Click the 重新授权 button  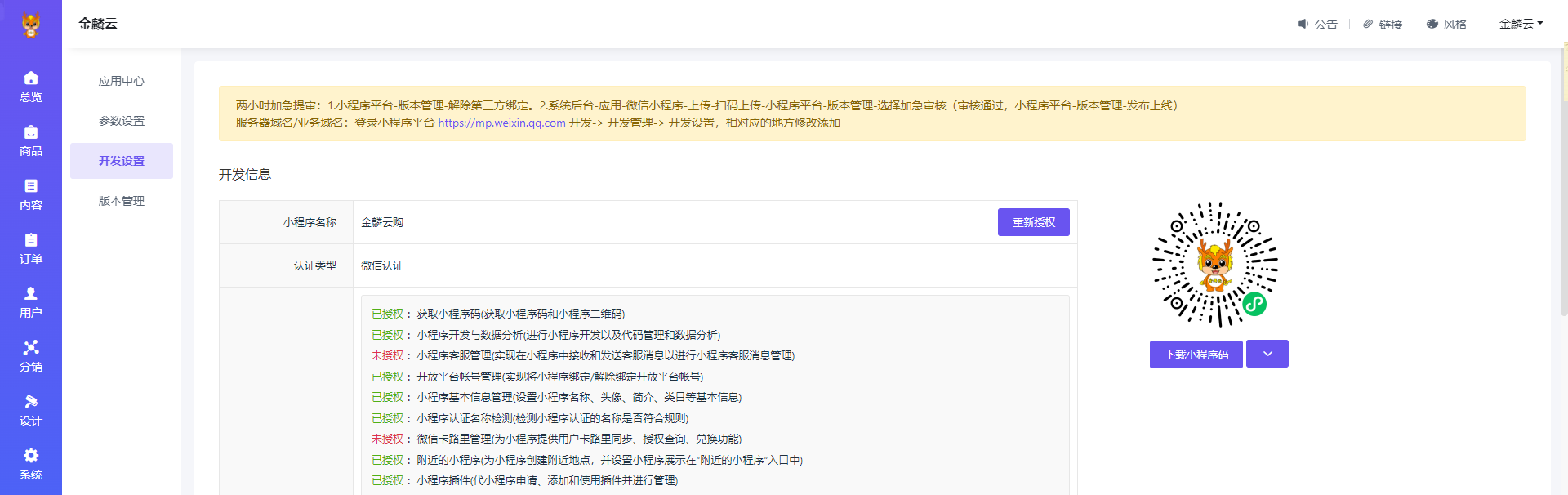click(1034, 222)
